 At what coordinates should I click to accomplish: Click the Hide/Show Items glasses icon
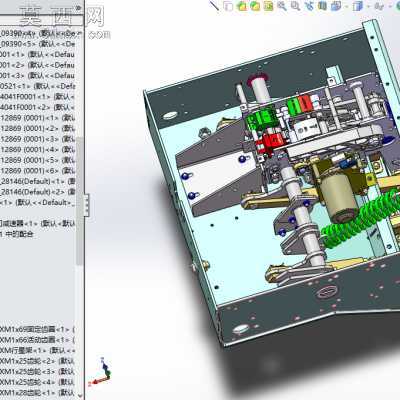point(379,6)
